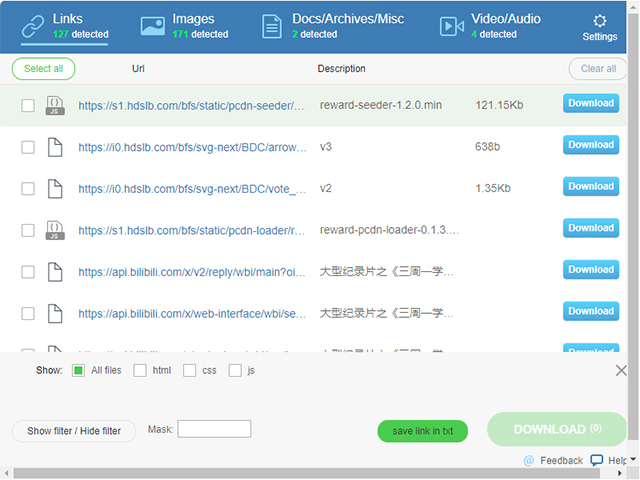The height and width of the screenshot is (480, 640).
Task: Download the reward-pcdn-loader file
Action: coord(591,228)
